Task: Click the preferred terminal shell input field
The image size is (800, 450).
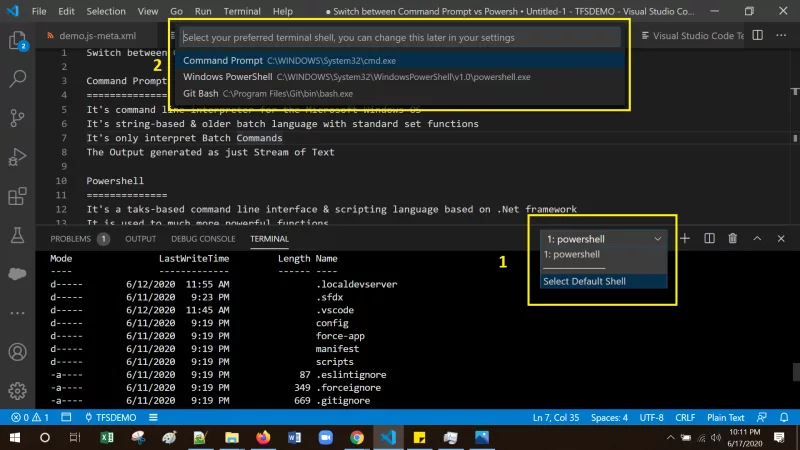Action: click(x=400, y=37)
